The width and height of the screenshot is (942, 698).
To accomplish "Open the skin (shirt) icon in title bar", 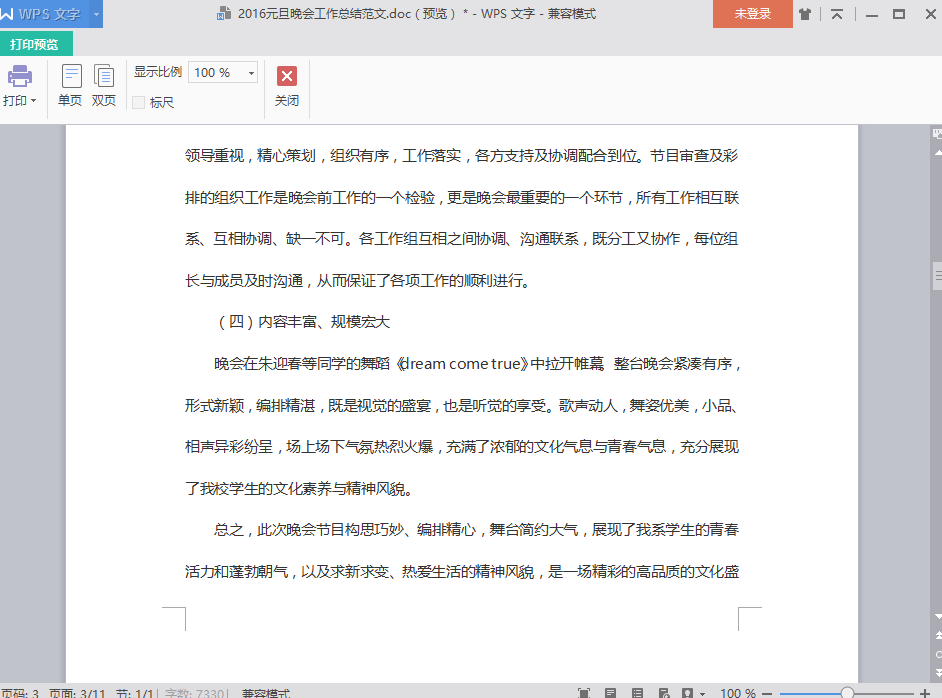I will [x=805, y=14].
